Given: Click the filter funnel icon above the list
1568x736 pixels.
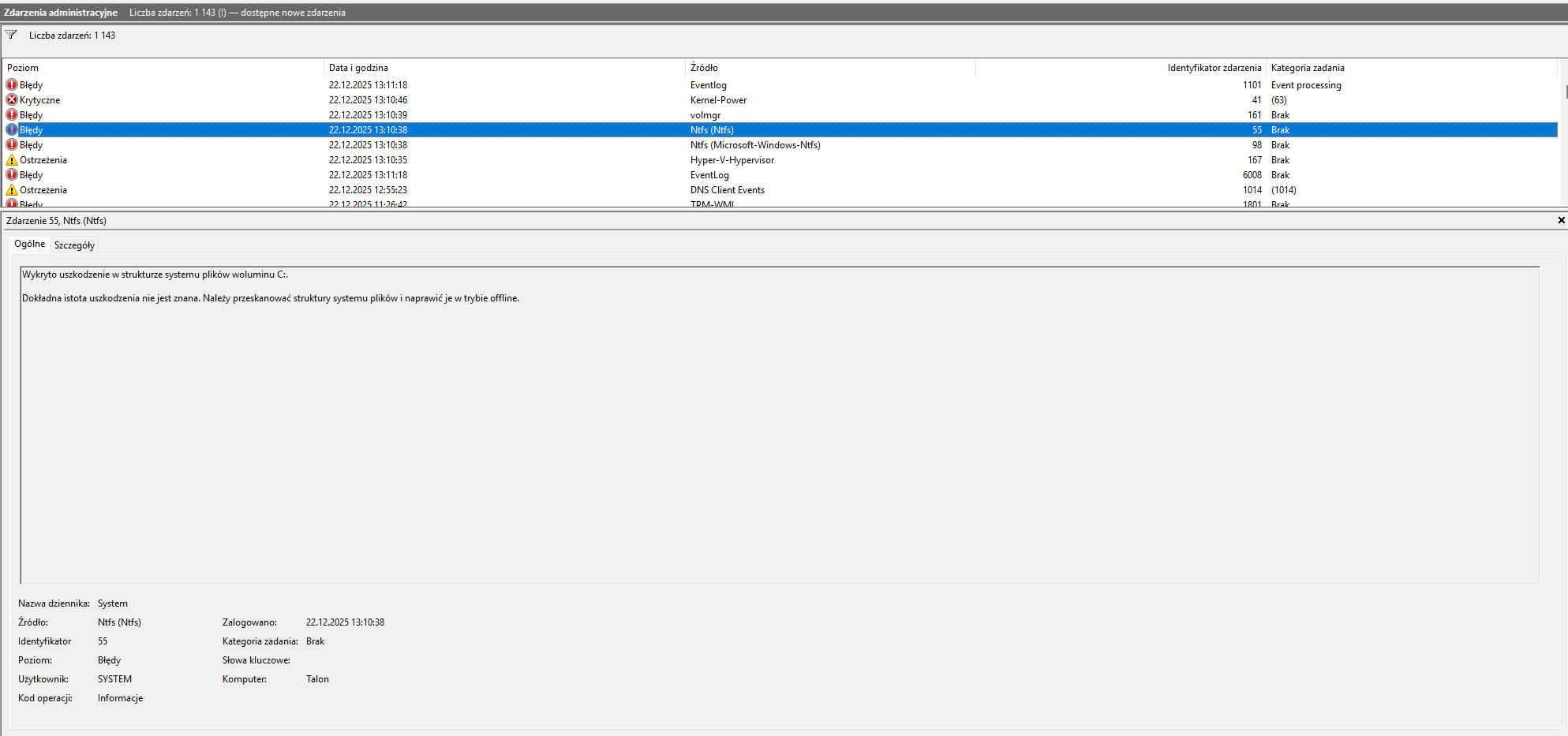Looking at the screenshot, I should click(11, 35).
